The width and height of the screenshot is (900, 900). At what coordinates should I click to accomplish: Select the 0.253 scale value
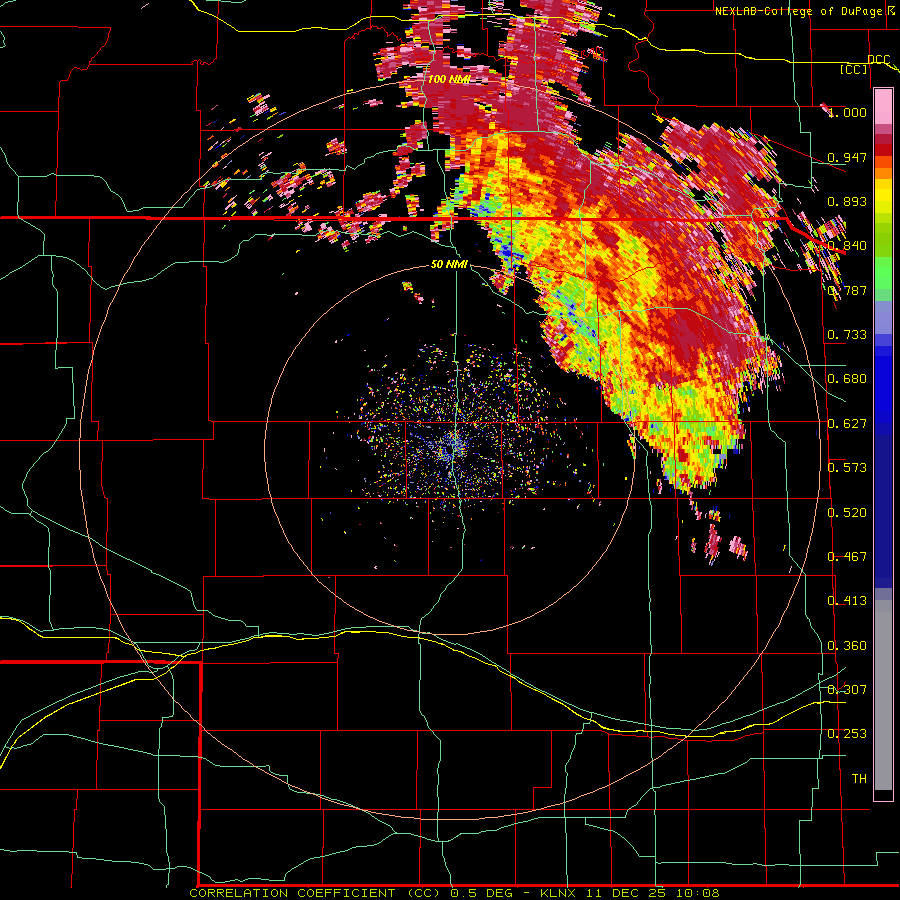pos(847,734)
